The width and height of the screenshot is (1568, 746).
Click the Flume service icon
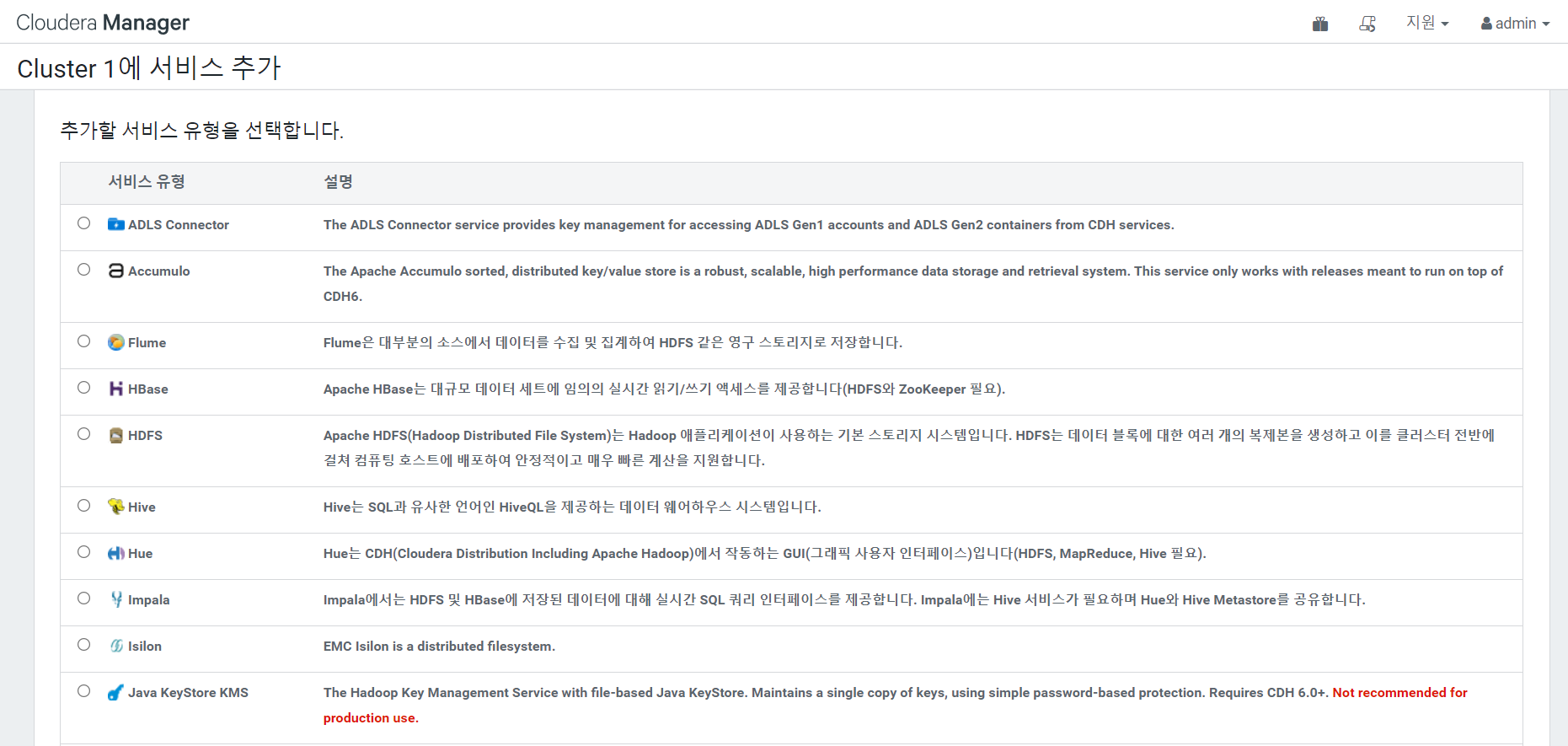(116, 342)
